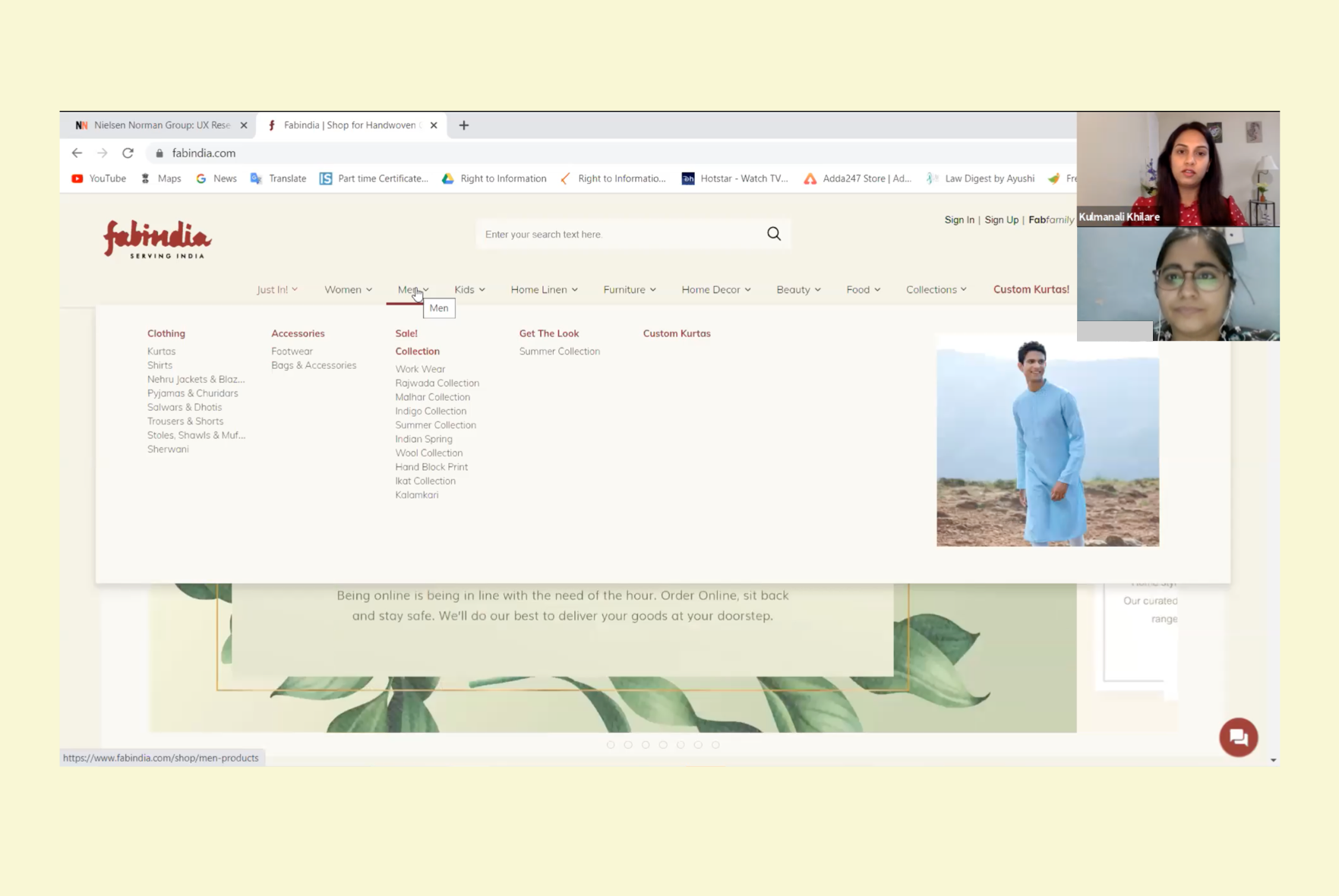Viewport: 1339px width, 896px height.
Task: Expand the Beauty menu
Action: click(798, 289)
